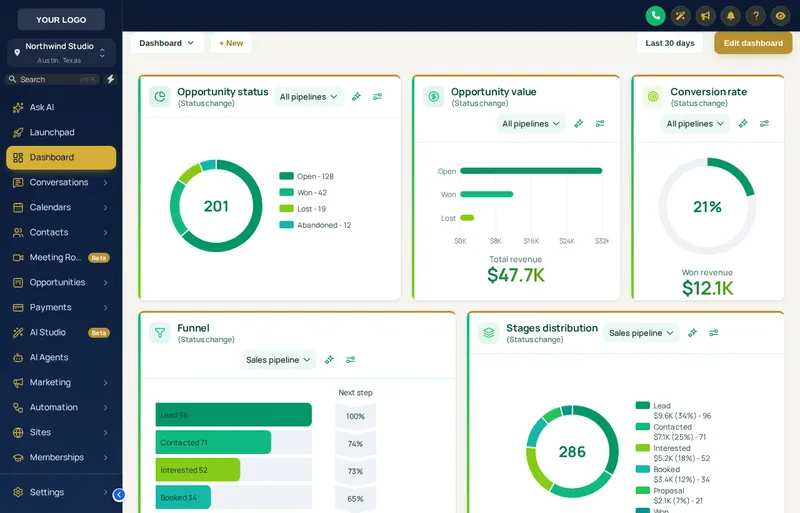Expand the Sites sidebar chevron
Viewport: 800px width, 513px height.
(106, 432)
